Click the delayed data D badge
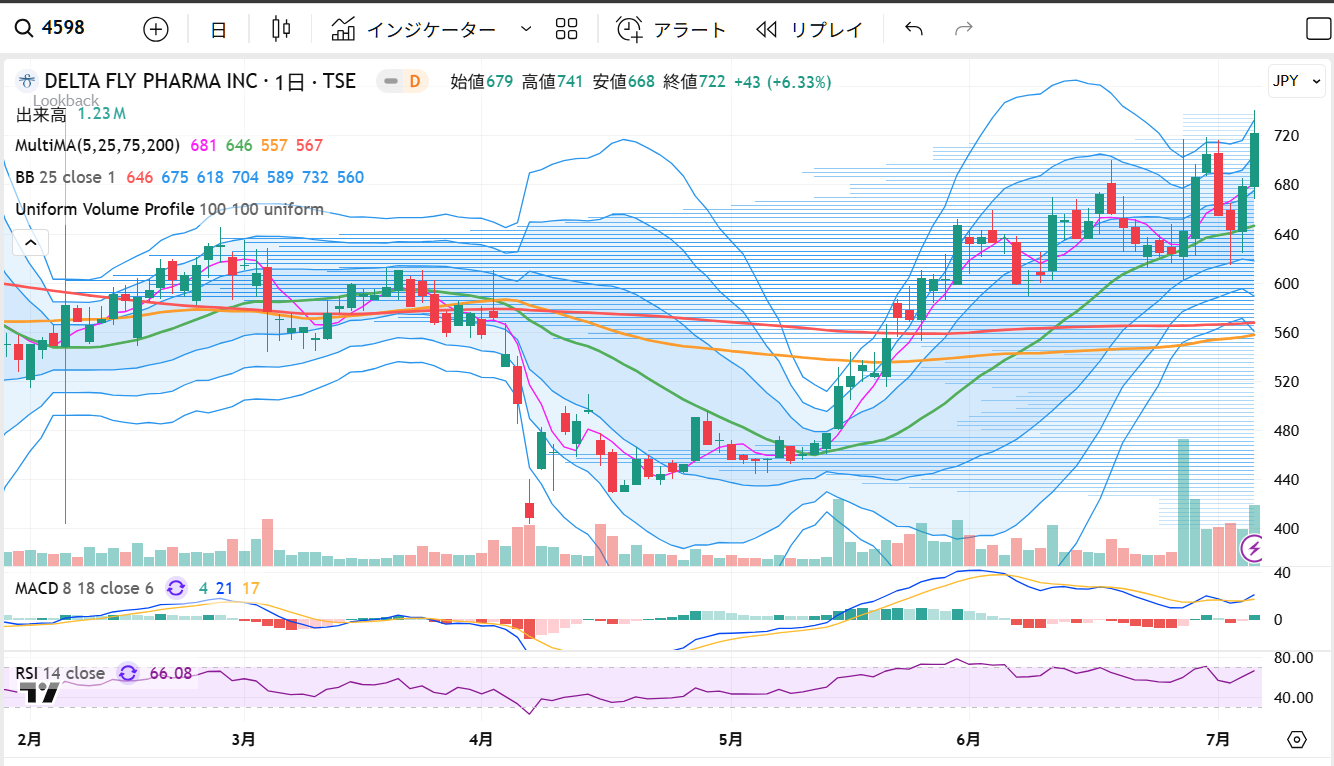Image resolution: width=1334 pixels, height=766 pixels. pyautogui.click(x=414, y=81)
